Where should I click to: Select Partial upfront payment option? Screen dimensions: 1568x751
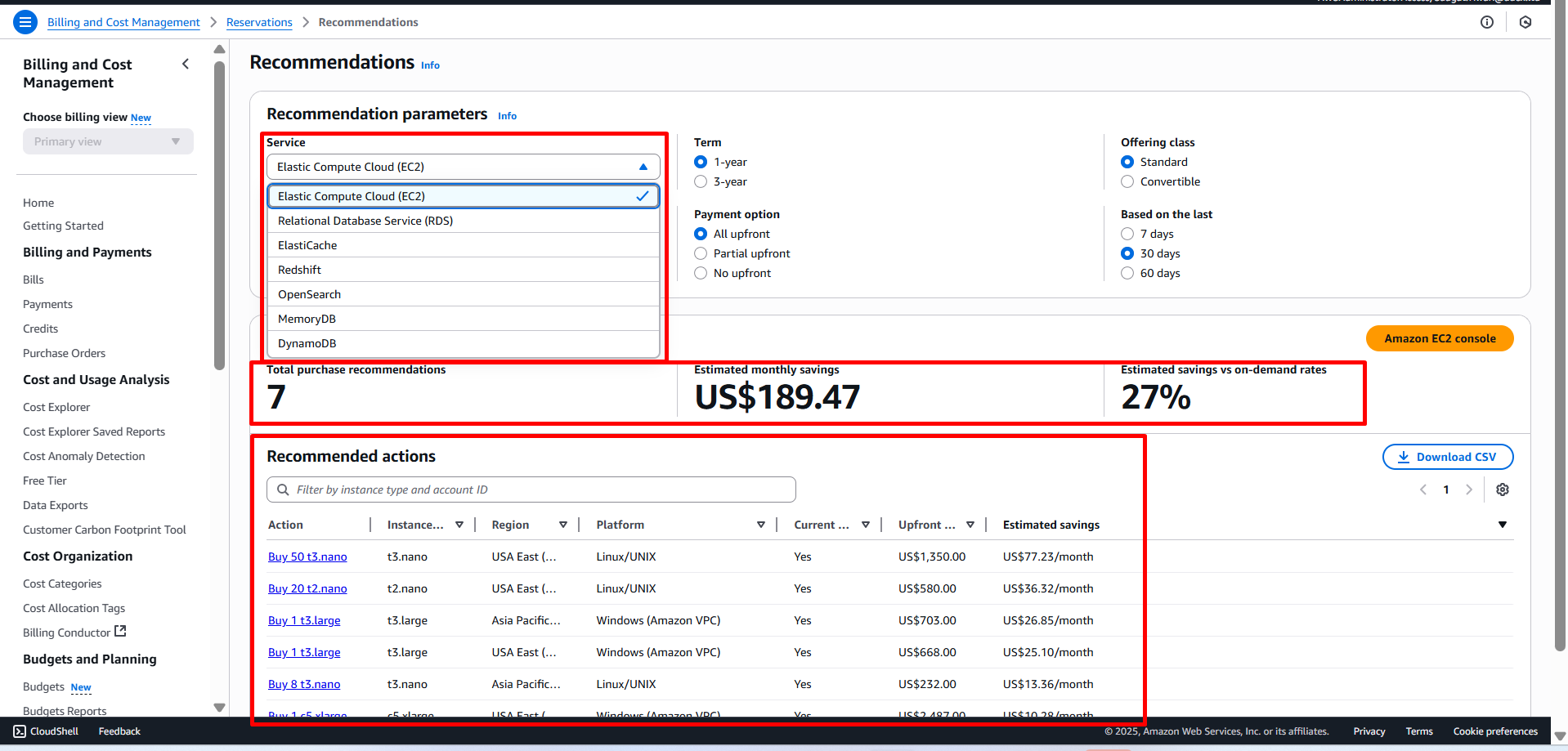click(701, 253)
